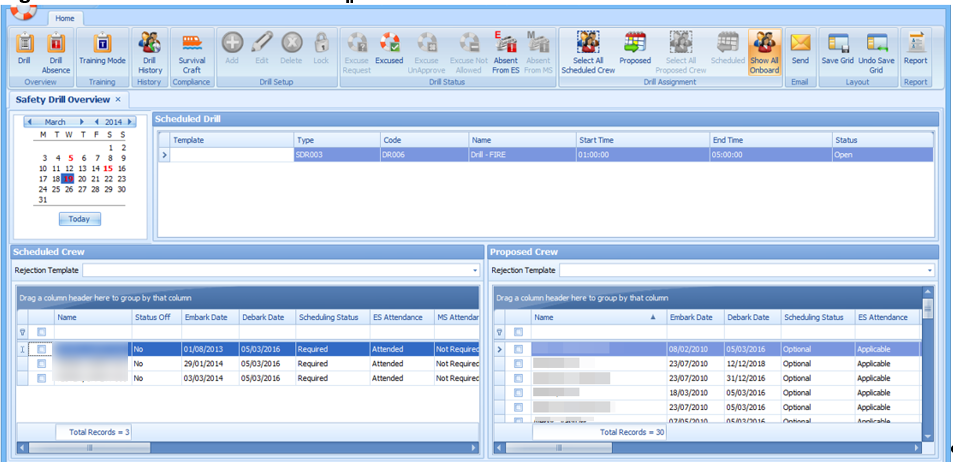Click the Scheduled assignment icon
The width and height of the screenshot is (953, 462).
click(728, 49)
